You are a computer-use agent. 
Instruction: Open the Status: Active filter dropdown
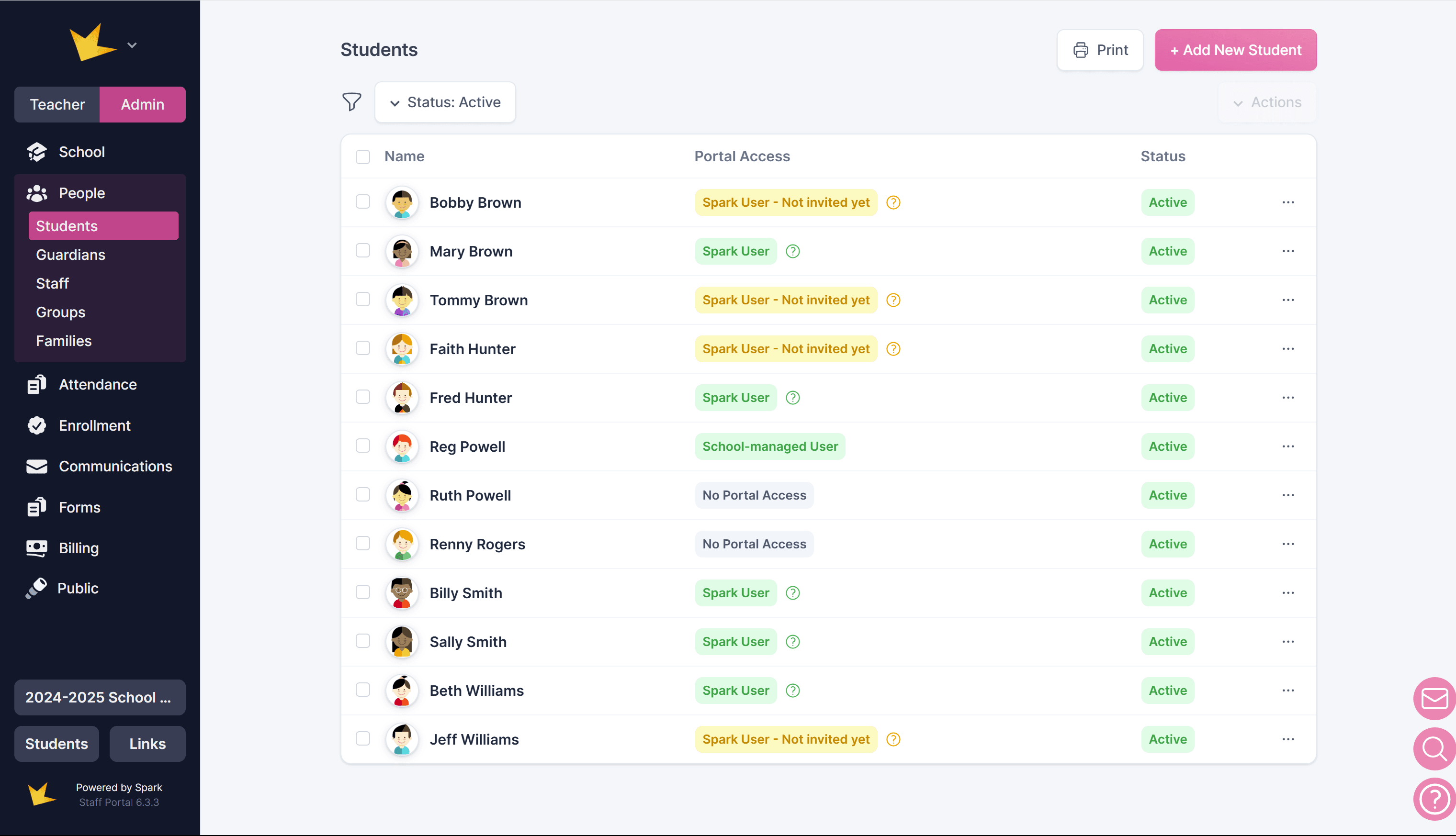(x=445, y=102)
